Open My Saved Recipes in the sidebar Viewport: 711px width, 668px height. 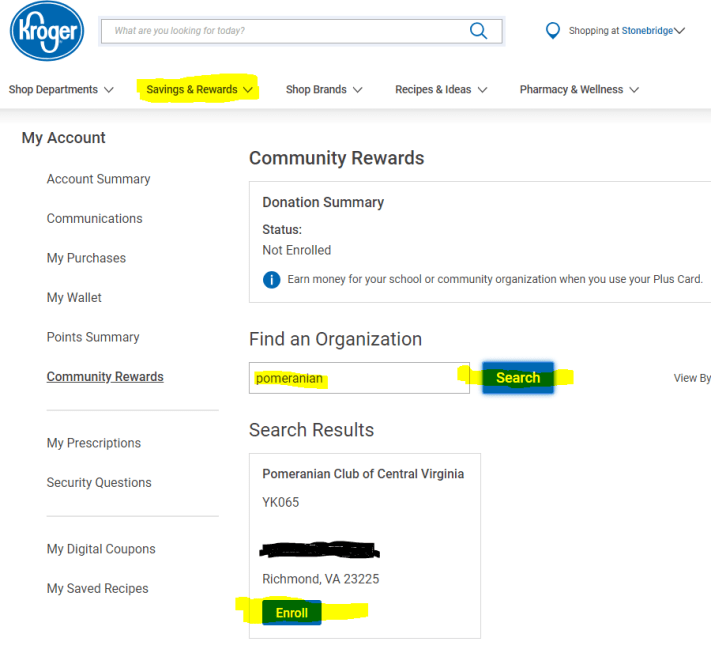tap(97, 589)
